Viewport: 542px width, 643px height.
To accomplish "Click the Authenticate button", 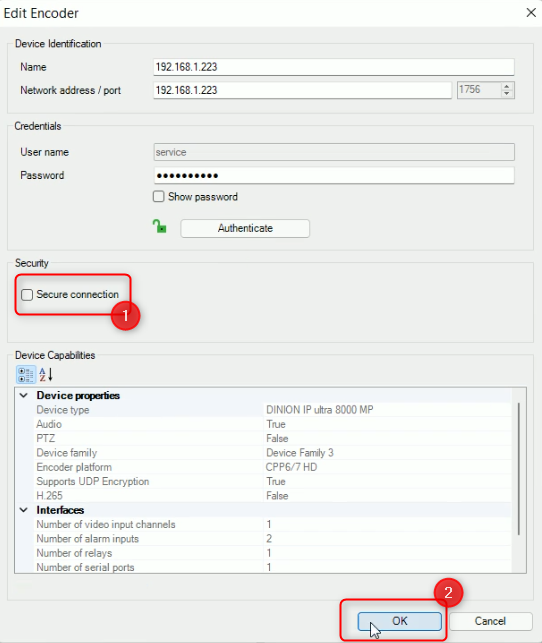I will click(245, 228).
